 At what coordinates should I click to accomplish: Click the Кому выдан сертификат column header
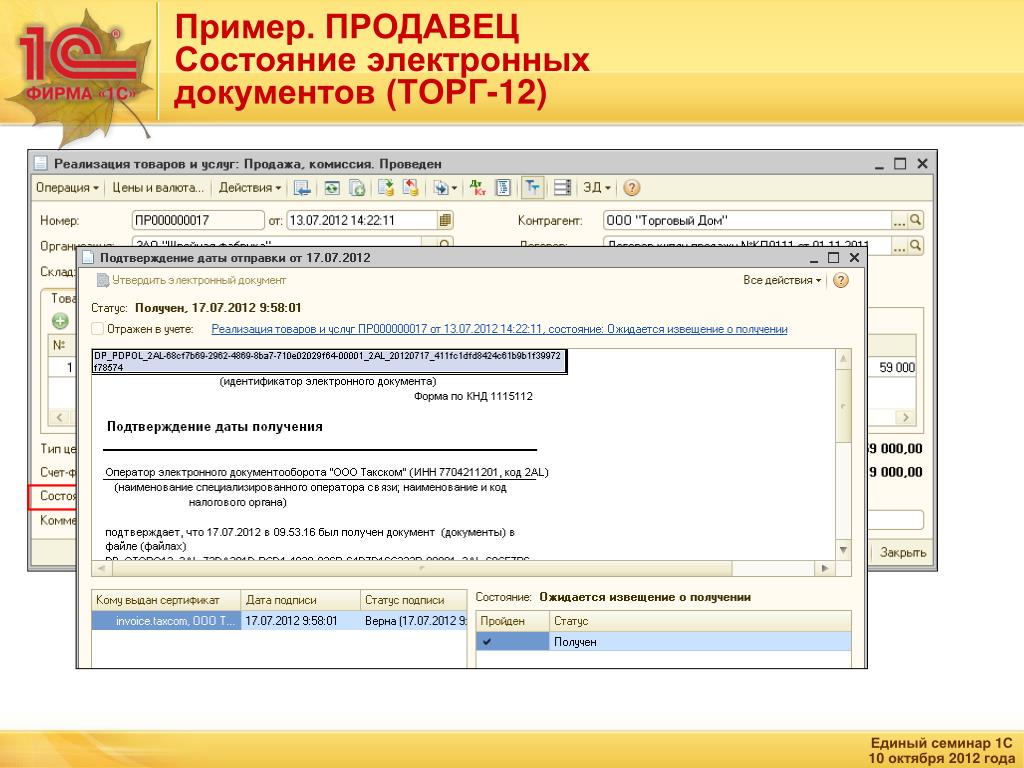[167, 600]
